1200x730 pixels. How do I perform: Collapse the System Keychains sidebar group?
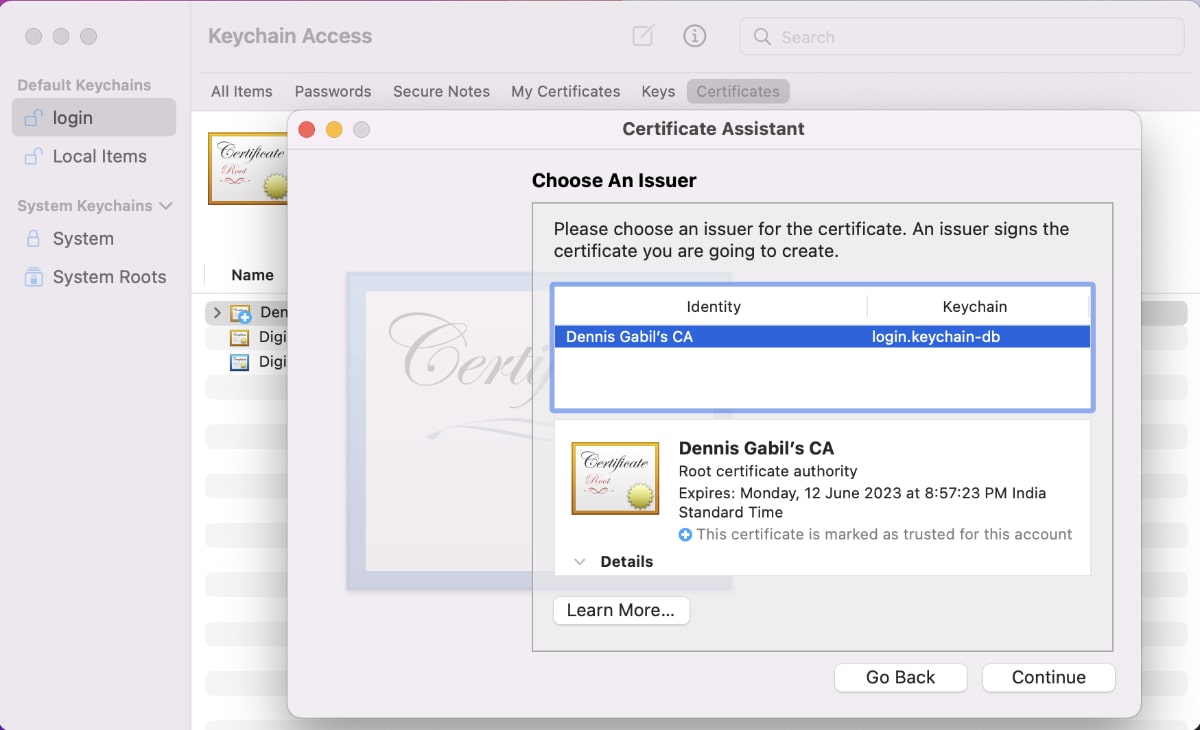pyautogui.click(x=166, y=206)
